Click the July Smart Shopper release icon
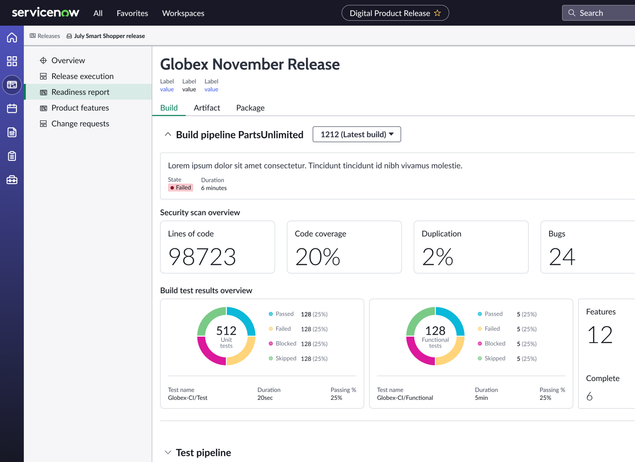Screen dimensions: 635x462 pyautogui.click(x=69, y=36)
